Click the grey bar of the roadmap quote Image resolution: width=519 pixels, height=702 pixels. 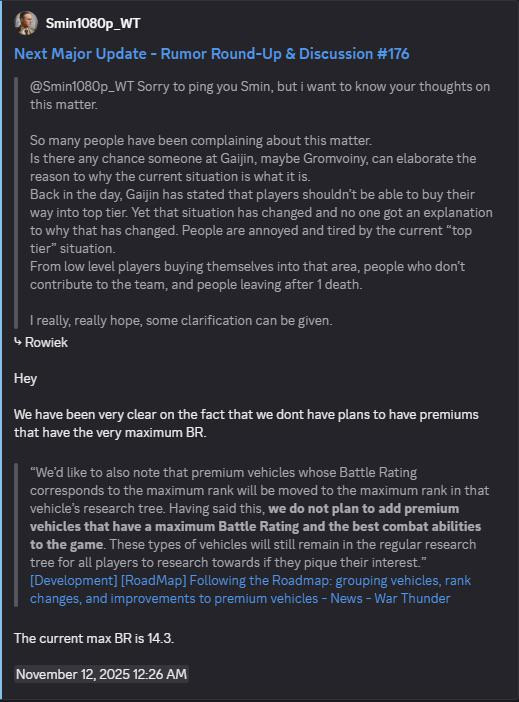(16, 535)
